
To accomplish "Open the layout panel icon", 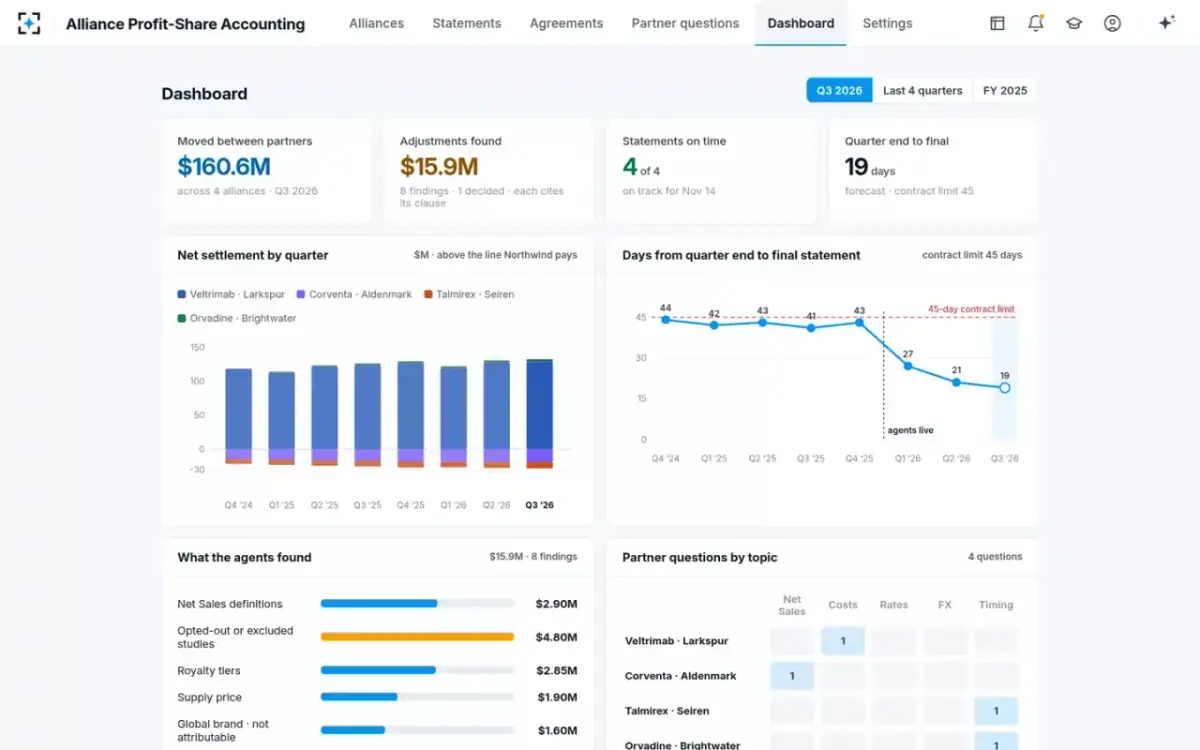I will (997, 23).
